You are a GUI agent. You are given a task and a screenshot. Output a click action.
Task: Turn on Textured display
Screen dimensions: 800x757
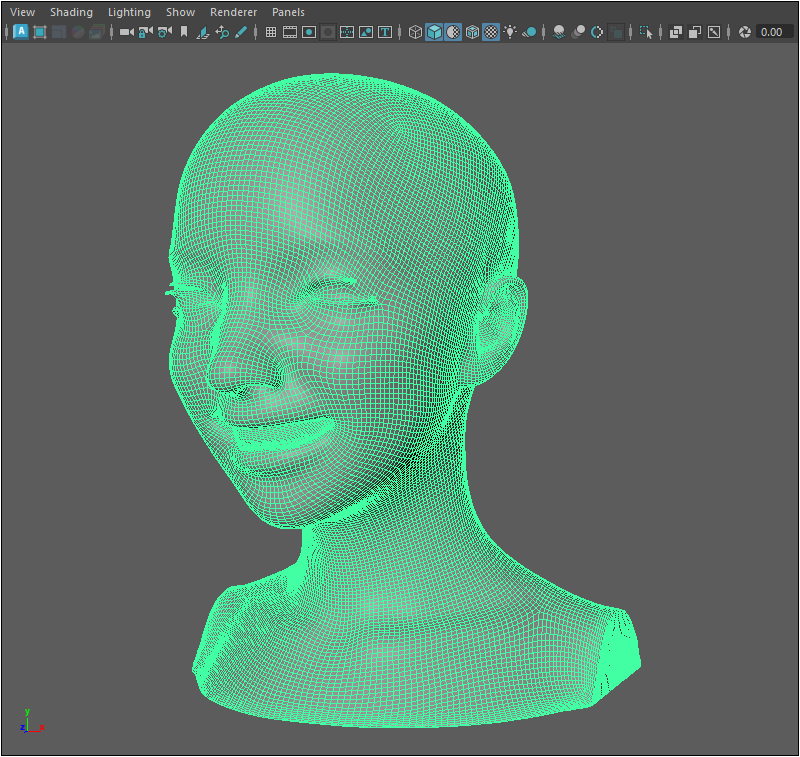(x=491, y=32)
